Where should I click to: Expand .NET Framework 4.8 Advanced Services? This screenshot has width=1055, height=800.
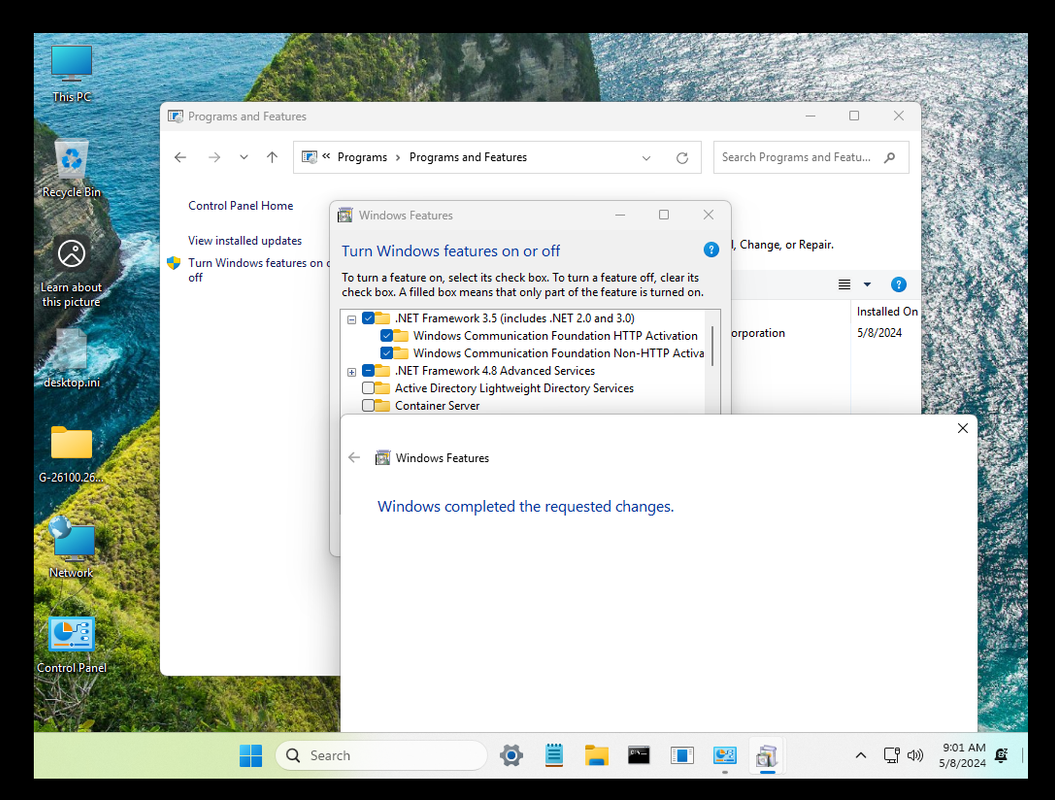[x=351, y=372]
